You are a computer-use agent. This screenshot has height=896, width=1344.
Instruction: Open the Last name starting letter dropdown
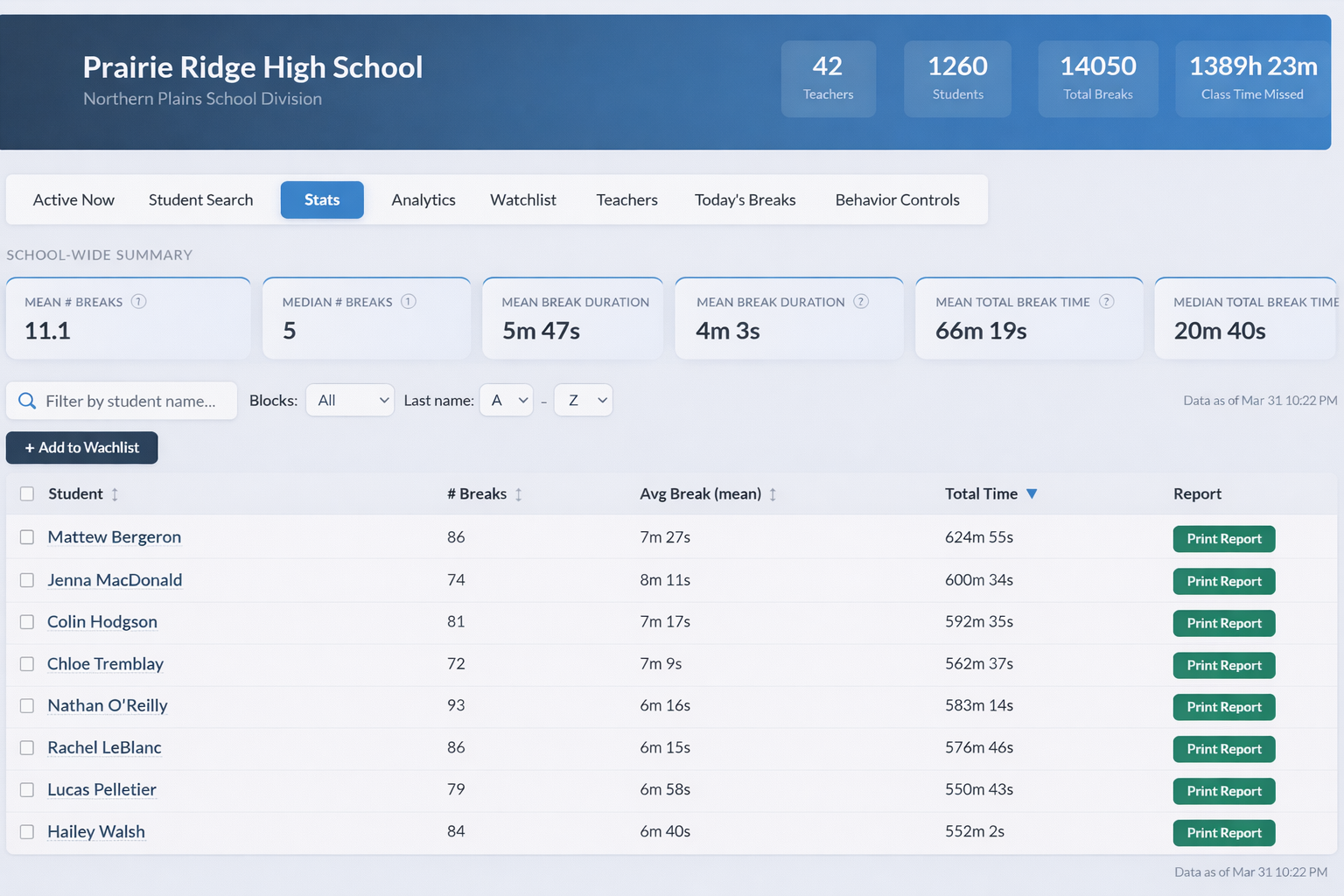pos(506,400)
